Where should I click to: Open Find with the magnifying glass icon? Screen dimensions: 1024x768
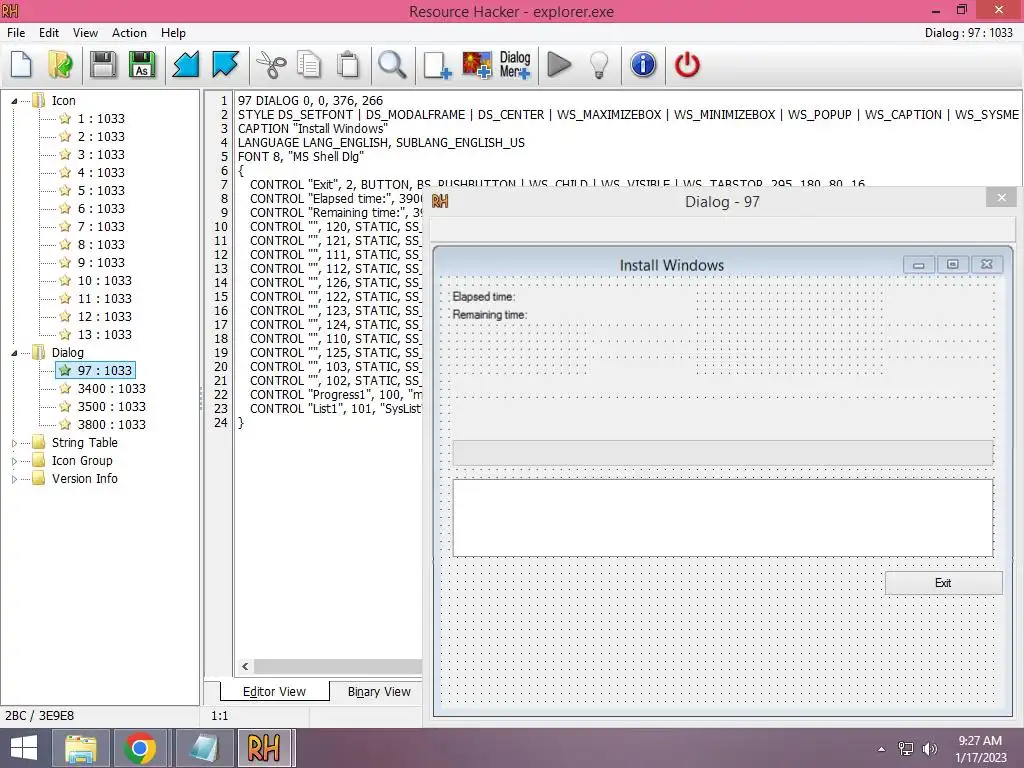392,65
